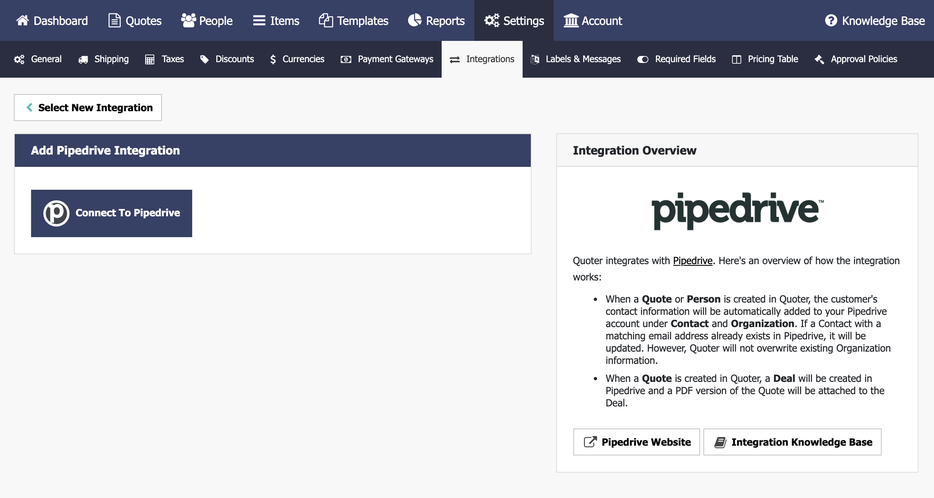The image size is (934, 498).
Task: Click the Knowledge Base question mark icon
Action: click(x=831, y=21)
